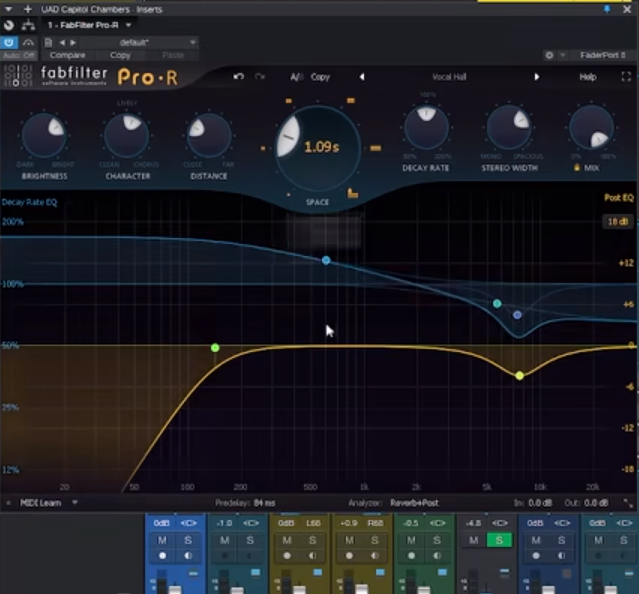Viewport: 639px width, 594px height.
Task: Click sidechain icon next to power button
Action: pos(28,42)
